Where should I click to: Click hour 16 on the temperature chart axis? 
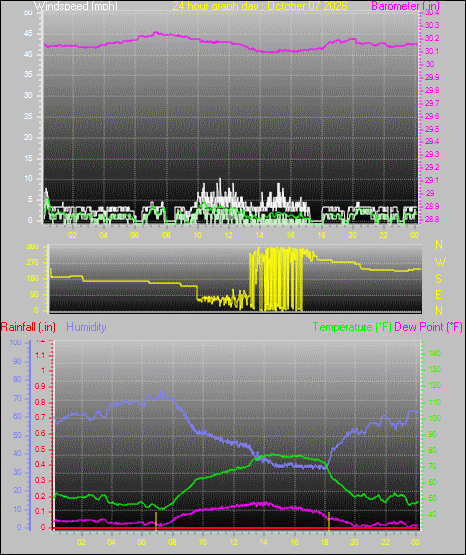click(294, 542)
